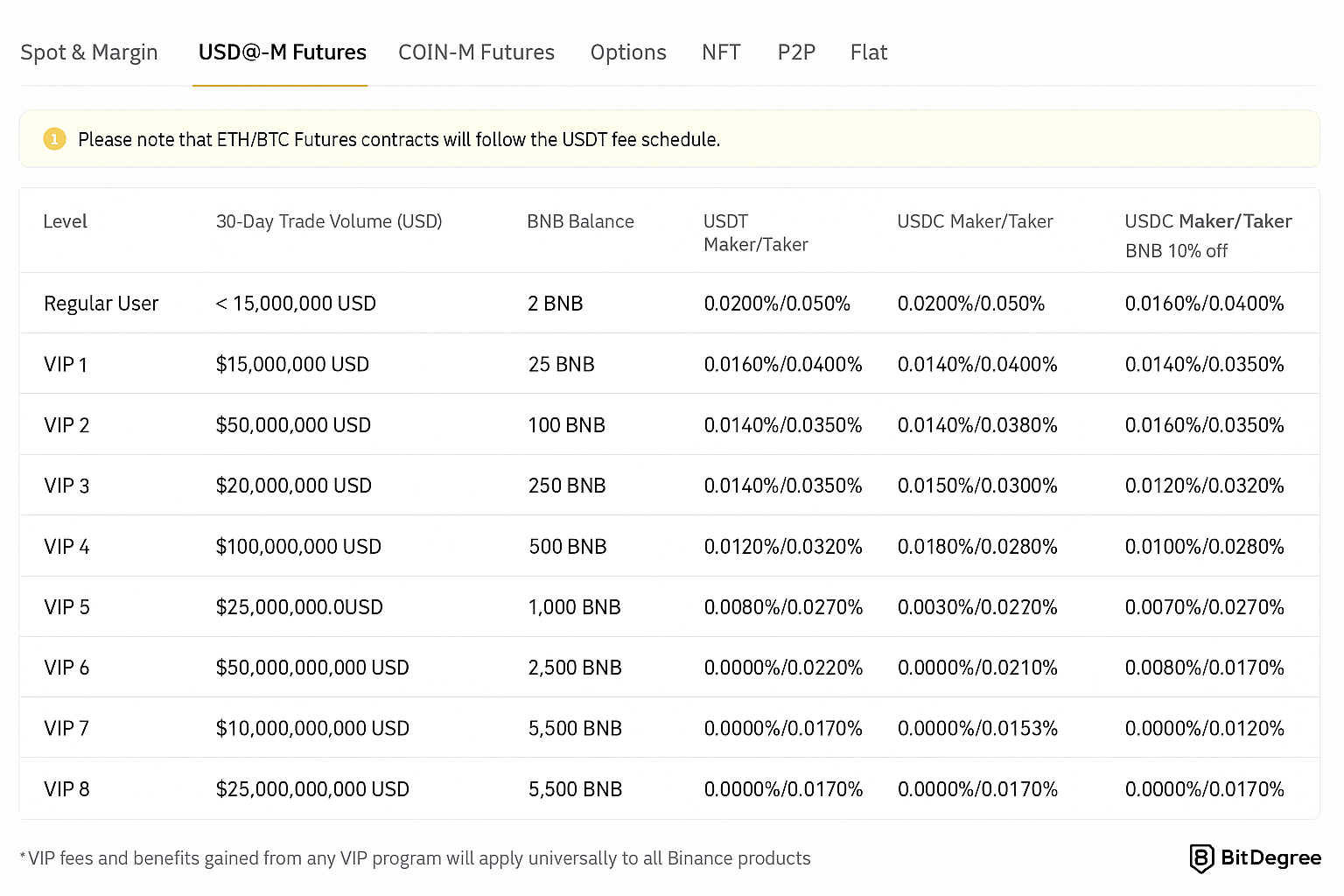The image size is (1344, 896).
Task: Open the Spot & Margin tab
Action: [x=89, y=52]
